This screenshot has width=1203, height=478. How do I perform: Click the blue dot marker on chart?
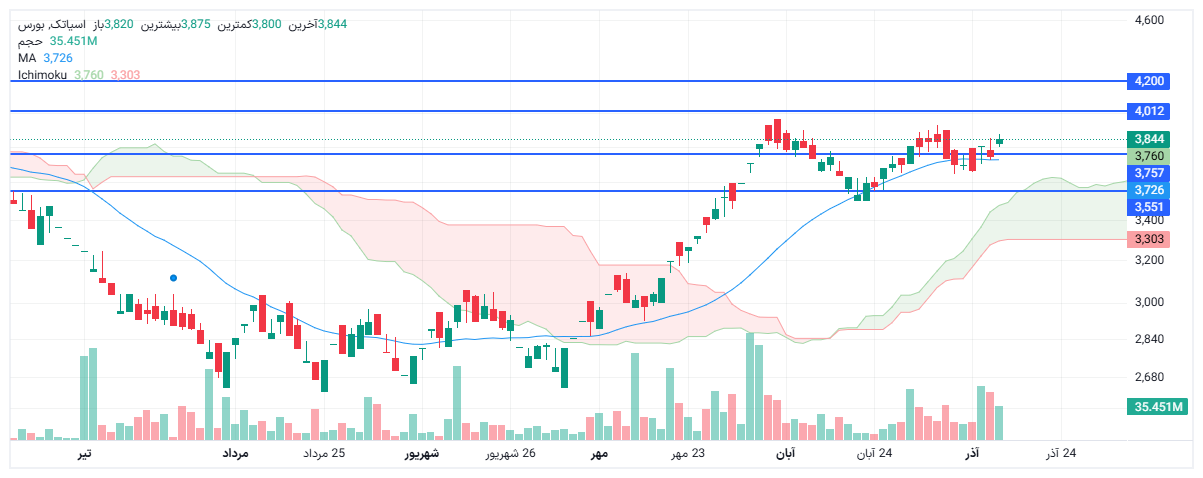click(x=174, y=277)
